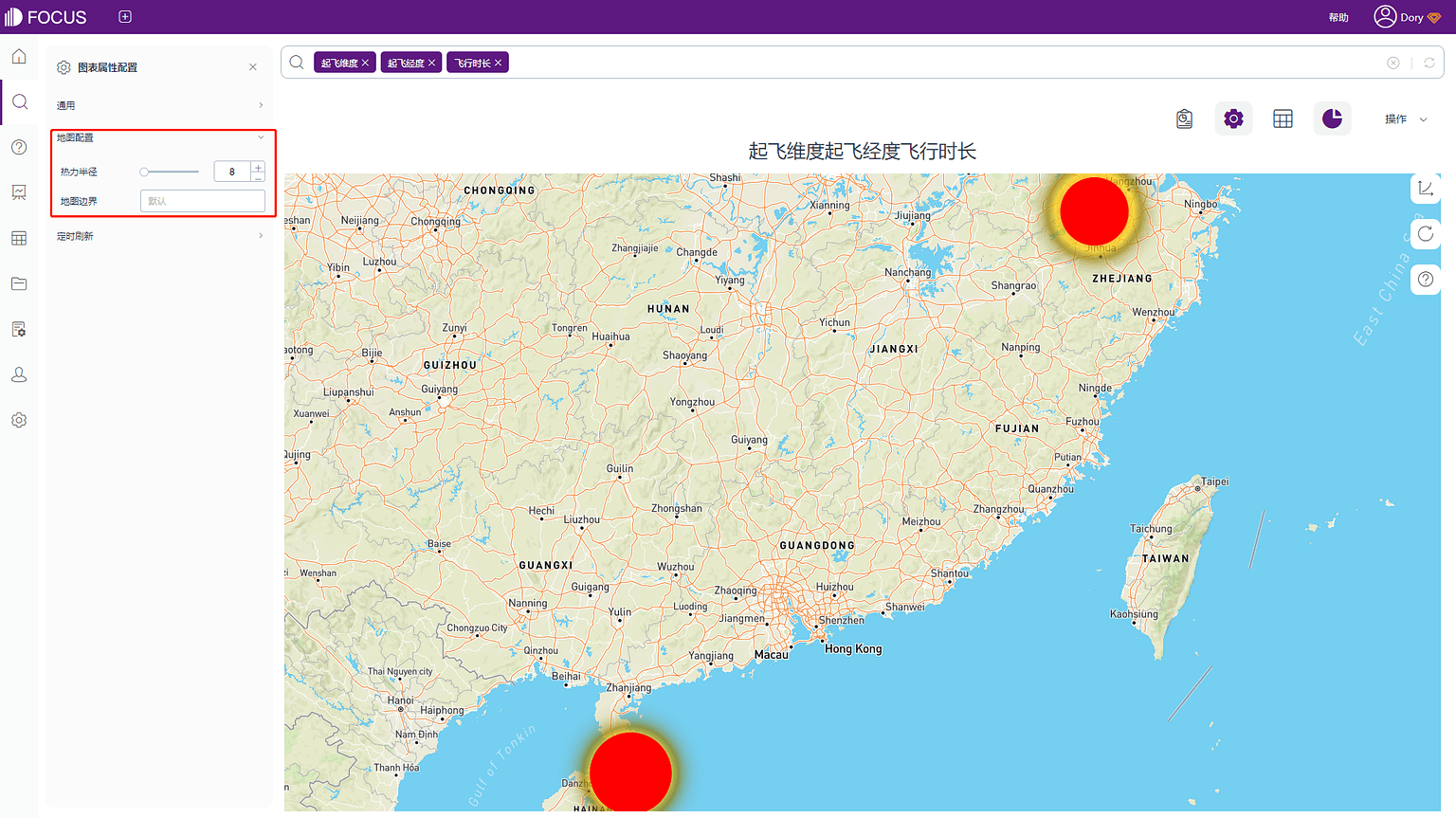This screenshot has height=818, width=1456.
Task: Click the map reset refresh icon
Action: 1426,234
